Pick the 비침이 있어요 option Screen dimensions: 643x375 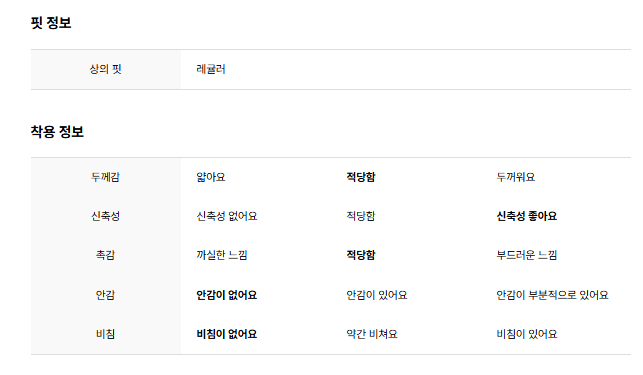pos(527,334)
